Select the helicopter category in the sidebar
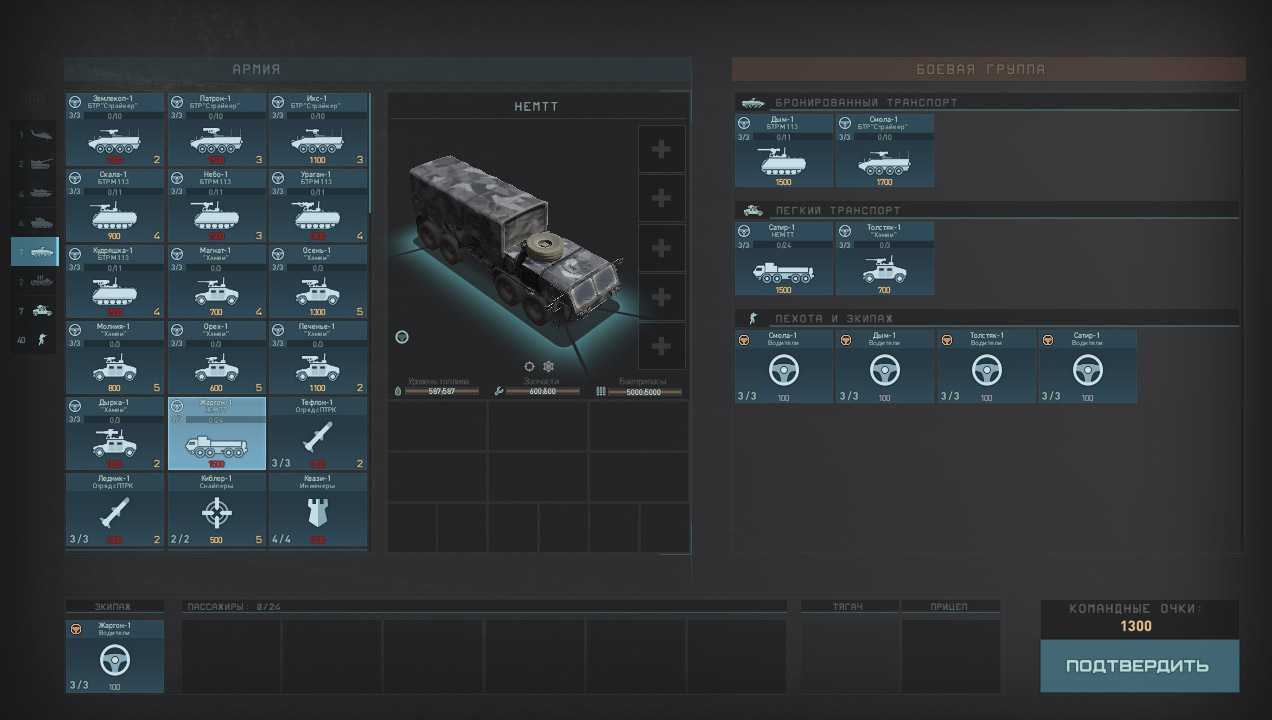This screenshot has height=720, width=1272. click(x=35, y=134)
